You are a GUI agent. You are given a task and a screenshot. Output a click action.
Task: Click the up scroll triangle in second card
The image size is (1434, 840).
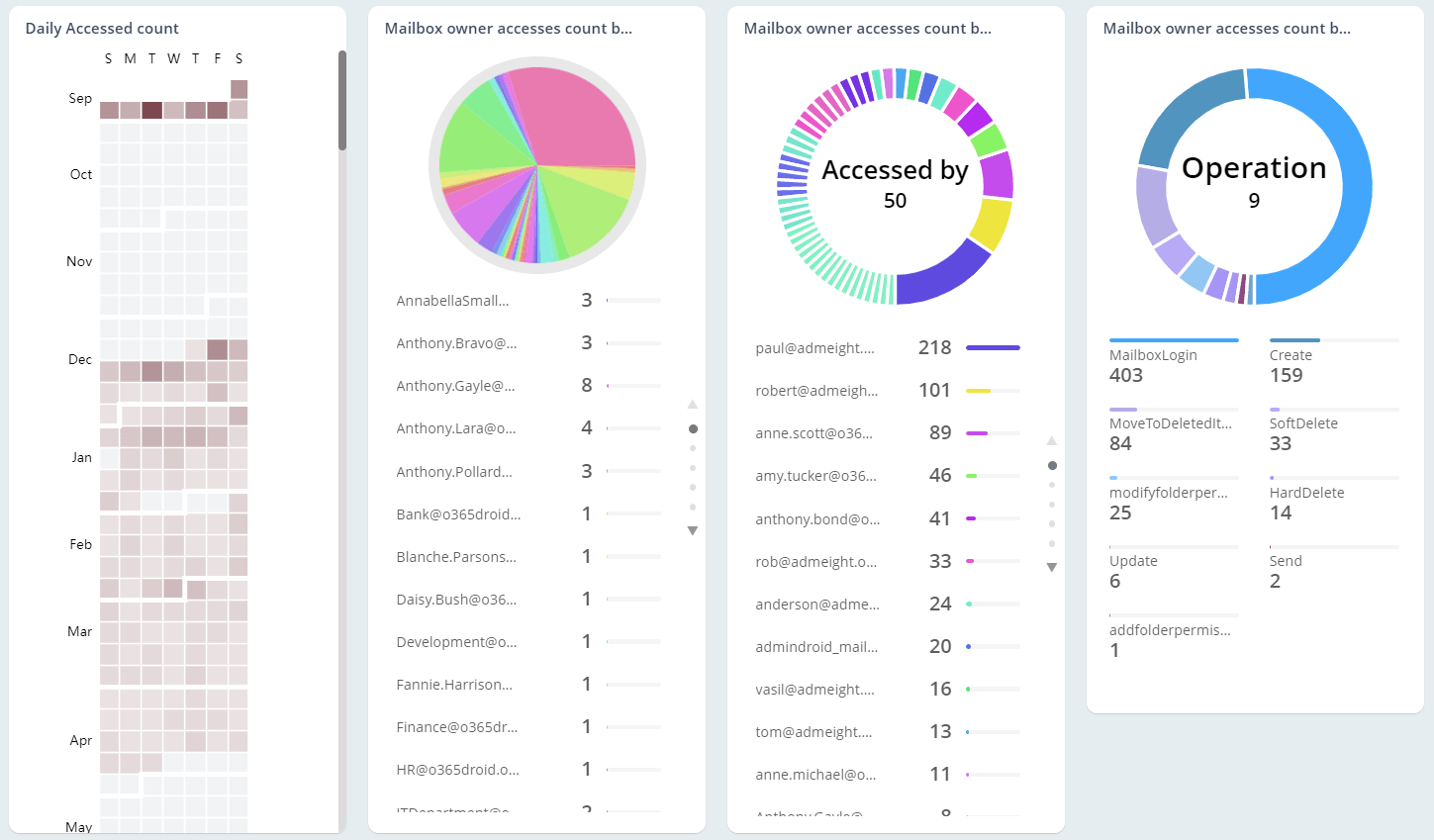[x=693, y=404]
